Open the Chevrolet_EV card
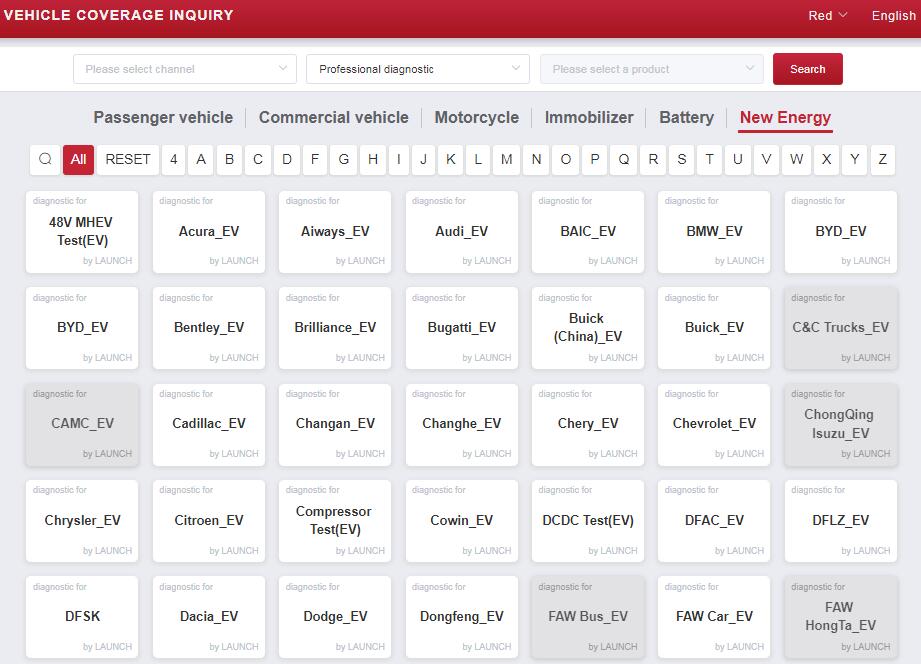 714,424
